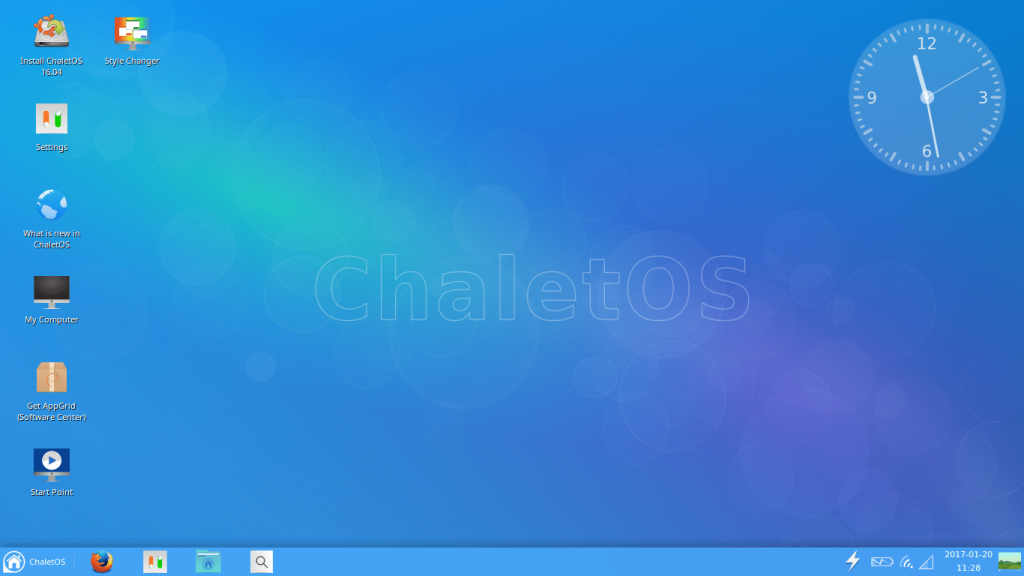
Task: Click the 'My Computer' label text
Action: pyautogui.click(x=52, y=319)
